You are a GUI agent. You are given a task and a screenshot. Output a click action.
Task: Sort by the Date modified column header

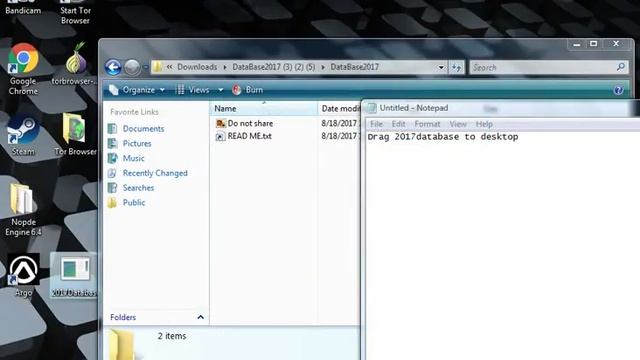339,109
